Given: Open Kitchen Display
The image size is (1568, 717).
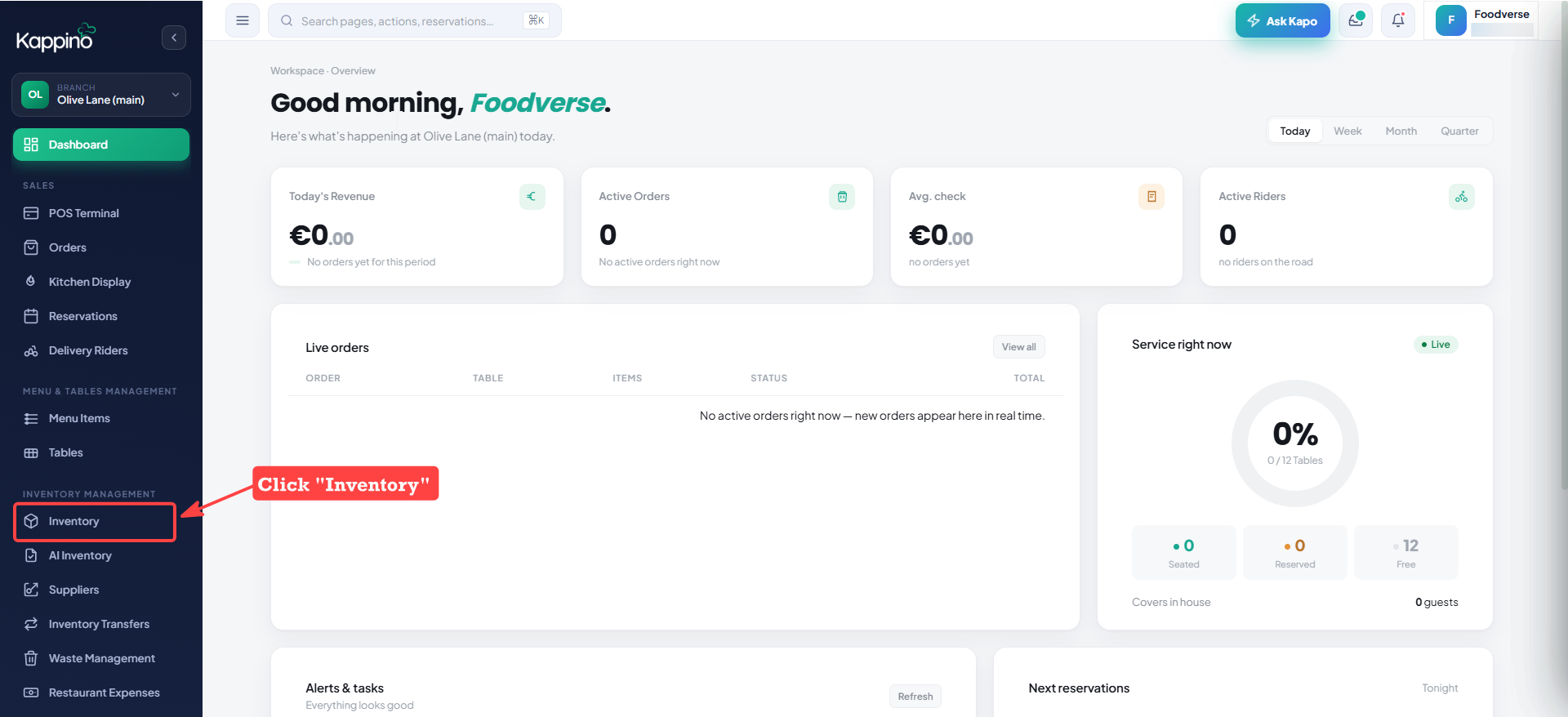Looking at the screenshot, I should 101,282.
